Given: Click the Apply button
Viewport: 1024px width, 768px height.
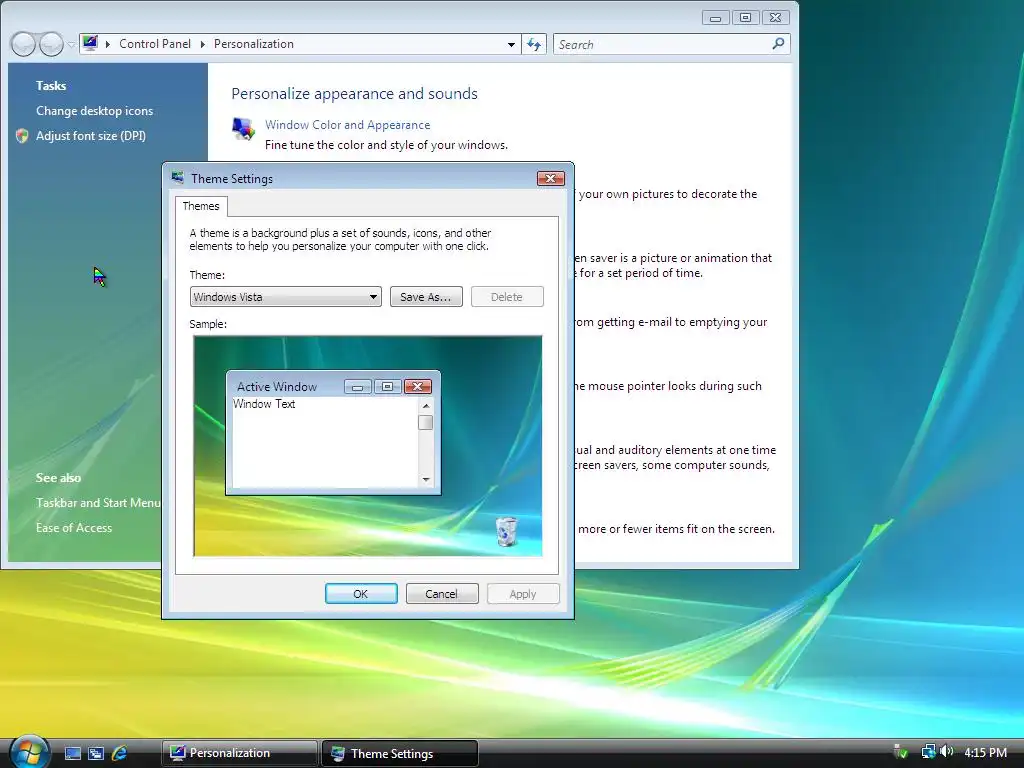Looking at the screenshot, I should click(x=523, y=594).
